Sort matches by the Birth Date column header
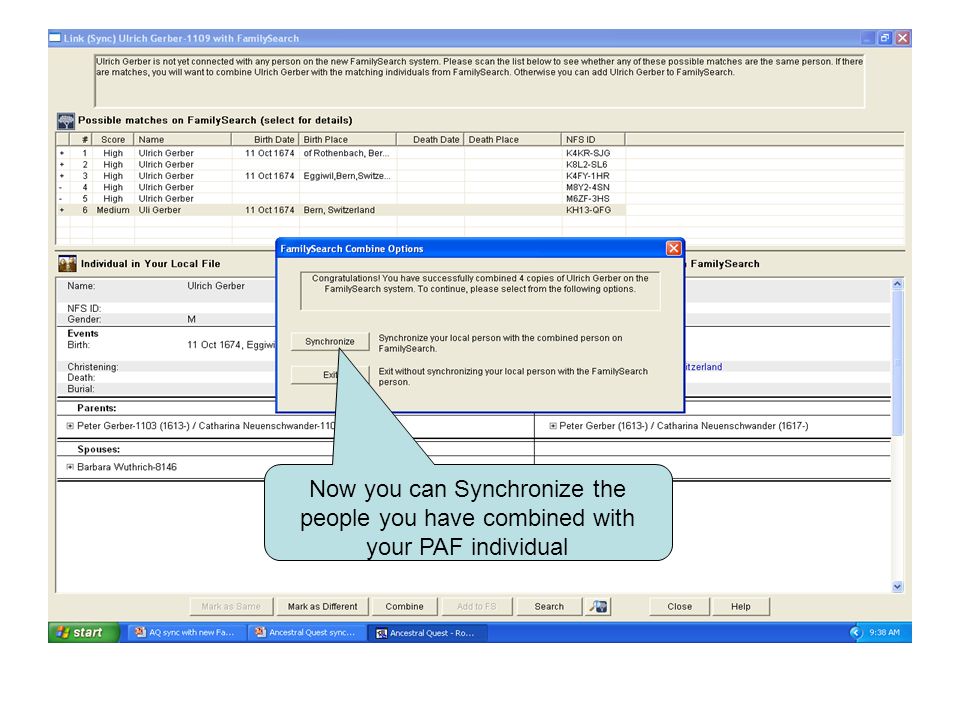This screenshot has width=960, height=720. 265,140
